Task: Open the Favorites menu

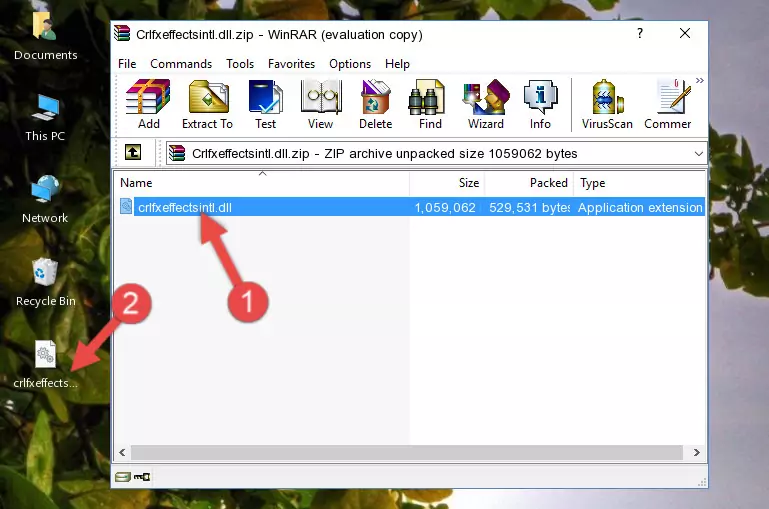Action: click(291, 64)
